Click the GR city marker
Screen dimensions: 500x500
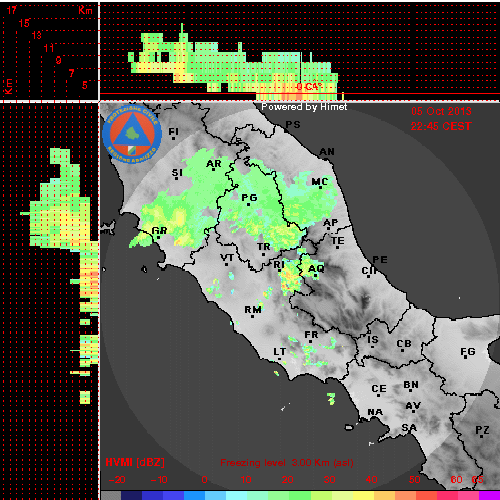tap(158, 237)
